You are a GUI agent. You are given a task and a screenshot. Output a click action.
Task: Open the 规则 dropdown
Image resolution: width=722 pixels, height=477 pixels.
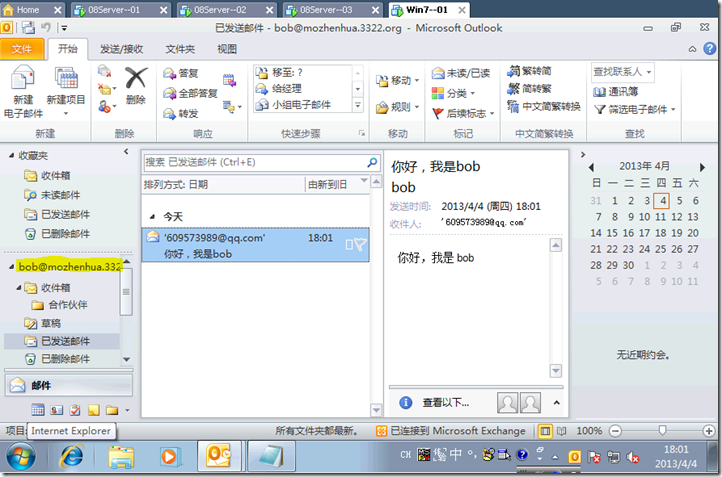pyautogui.click(x=397, y=107)
